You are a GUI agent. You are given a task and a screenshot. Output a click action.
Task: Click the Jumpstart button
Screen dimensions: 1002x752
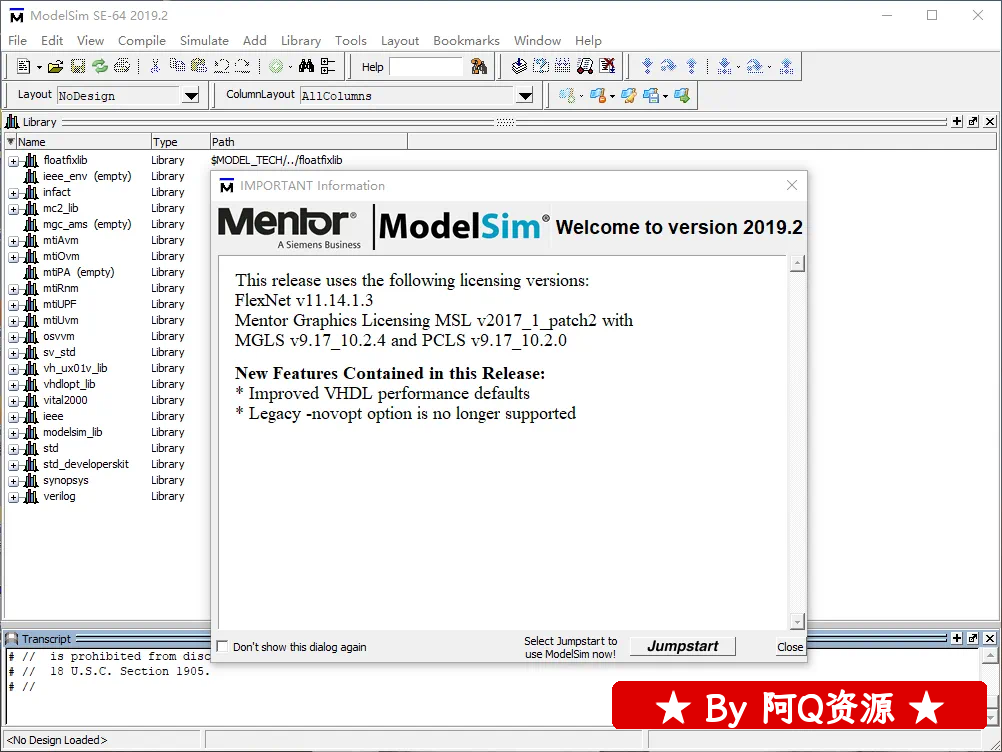[x=682, y=646]
